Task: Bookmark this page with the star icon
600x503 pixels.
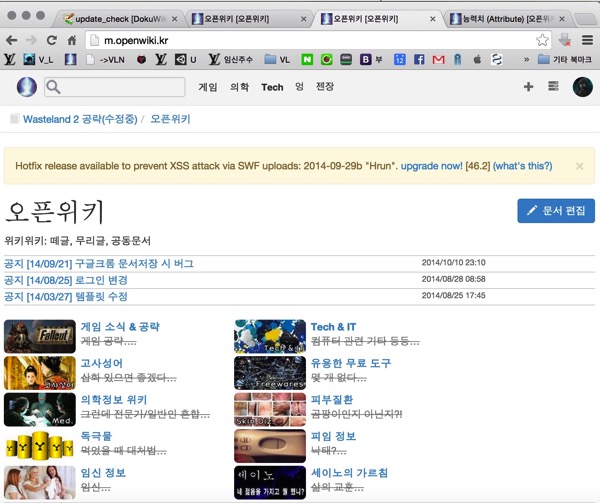Action: click(x=542, y=40)
